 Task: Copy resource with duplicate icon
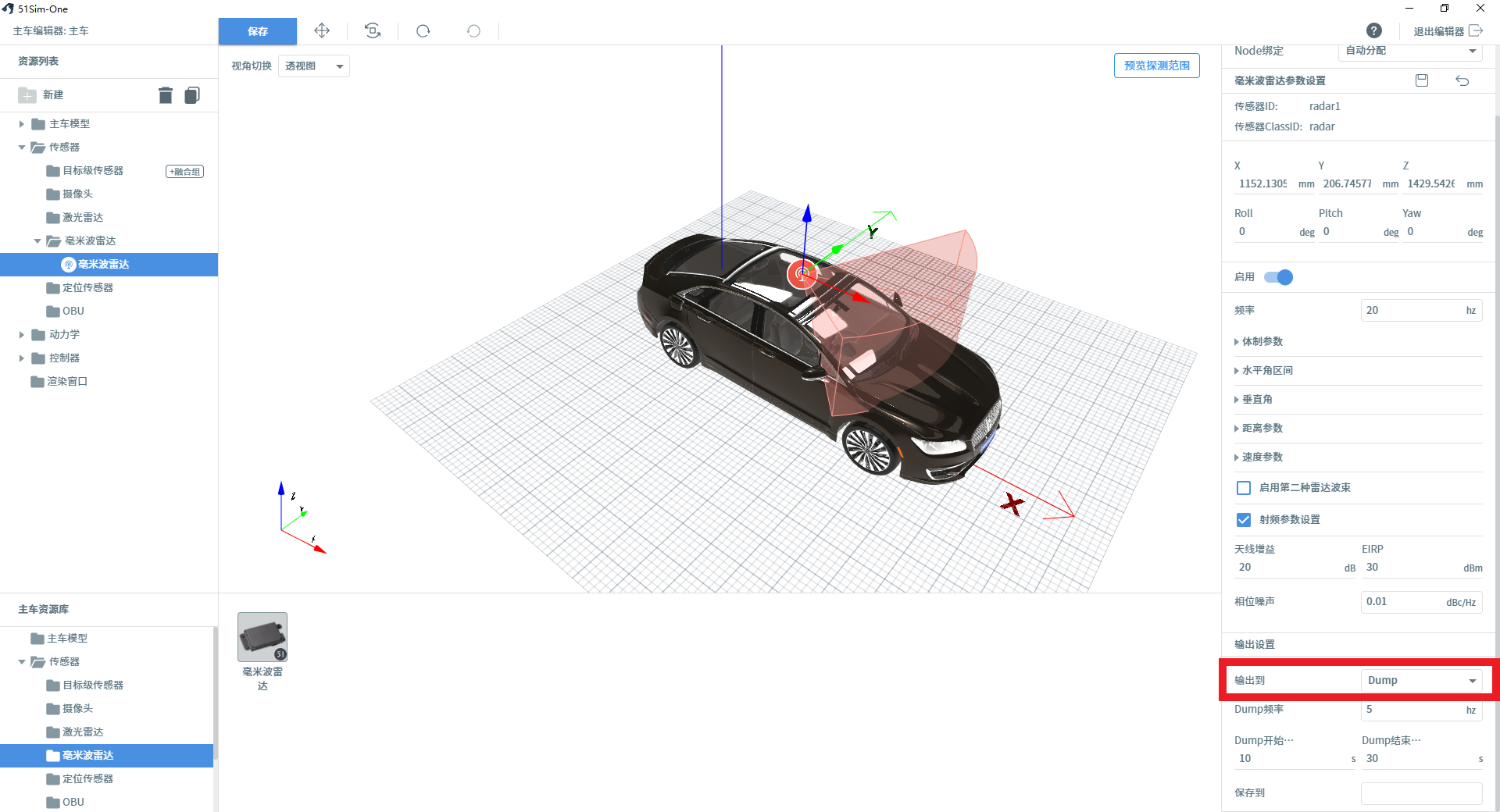[192, 95]
